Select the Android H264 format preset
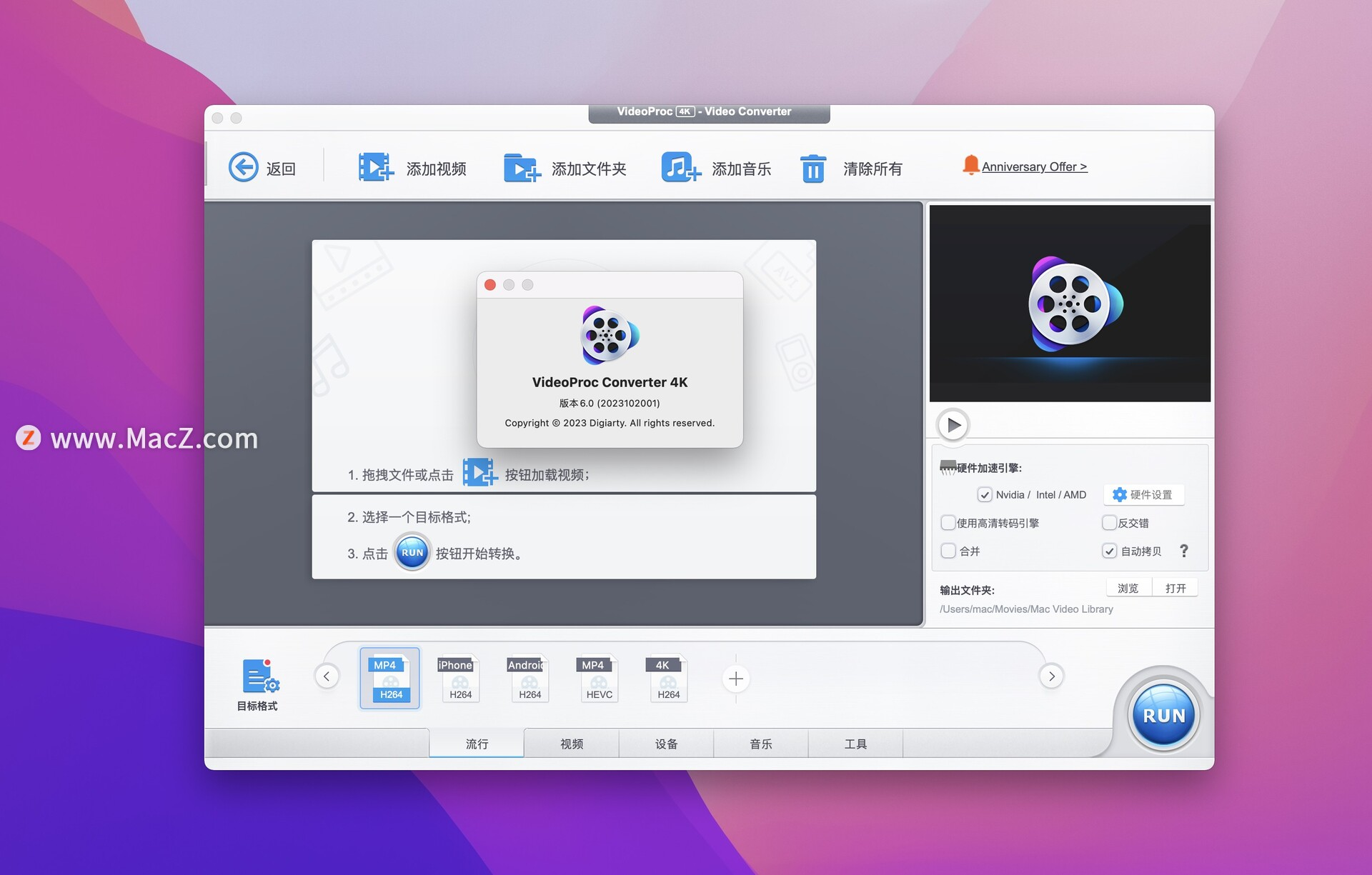The height and width of the screenshot is (875, 1372). point(527,679)
